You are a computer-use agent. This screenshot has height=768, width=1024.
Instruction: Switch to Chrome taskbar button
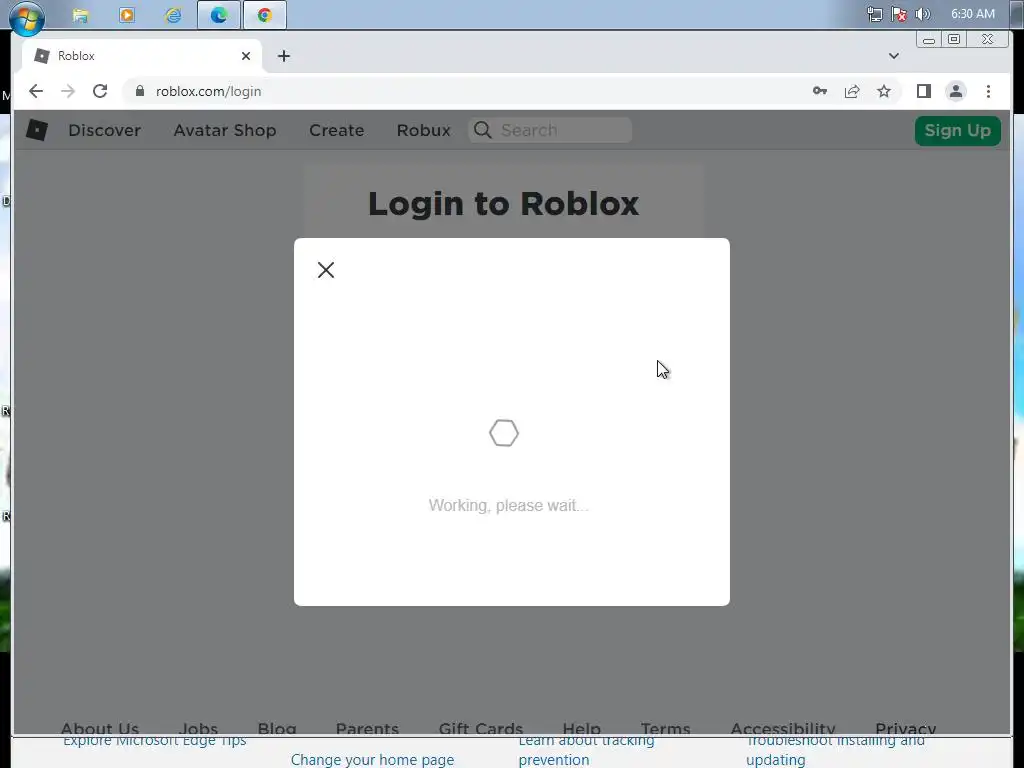coord(264,15)
